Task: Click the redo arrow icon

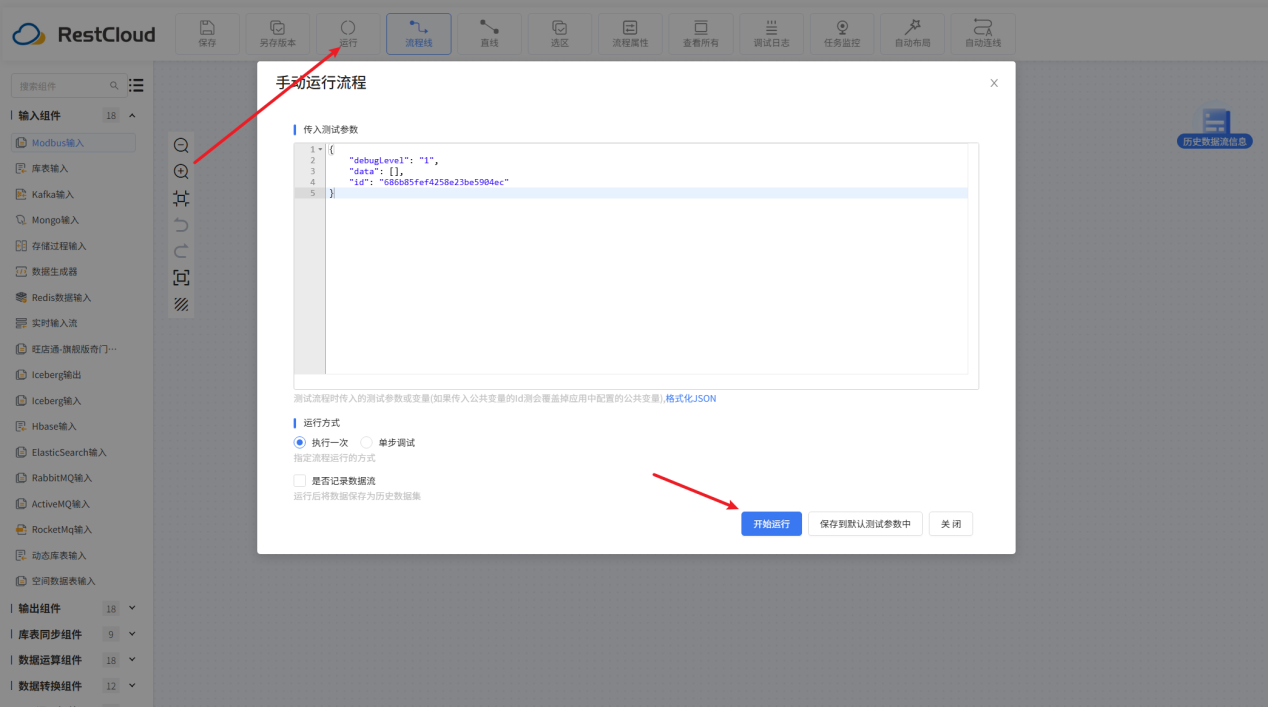Action: pyautogui.click(x=181, y=251)
